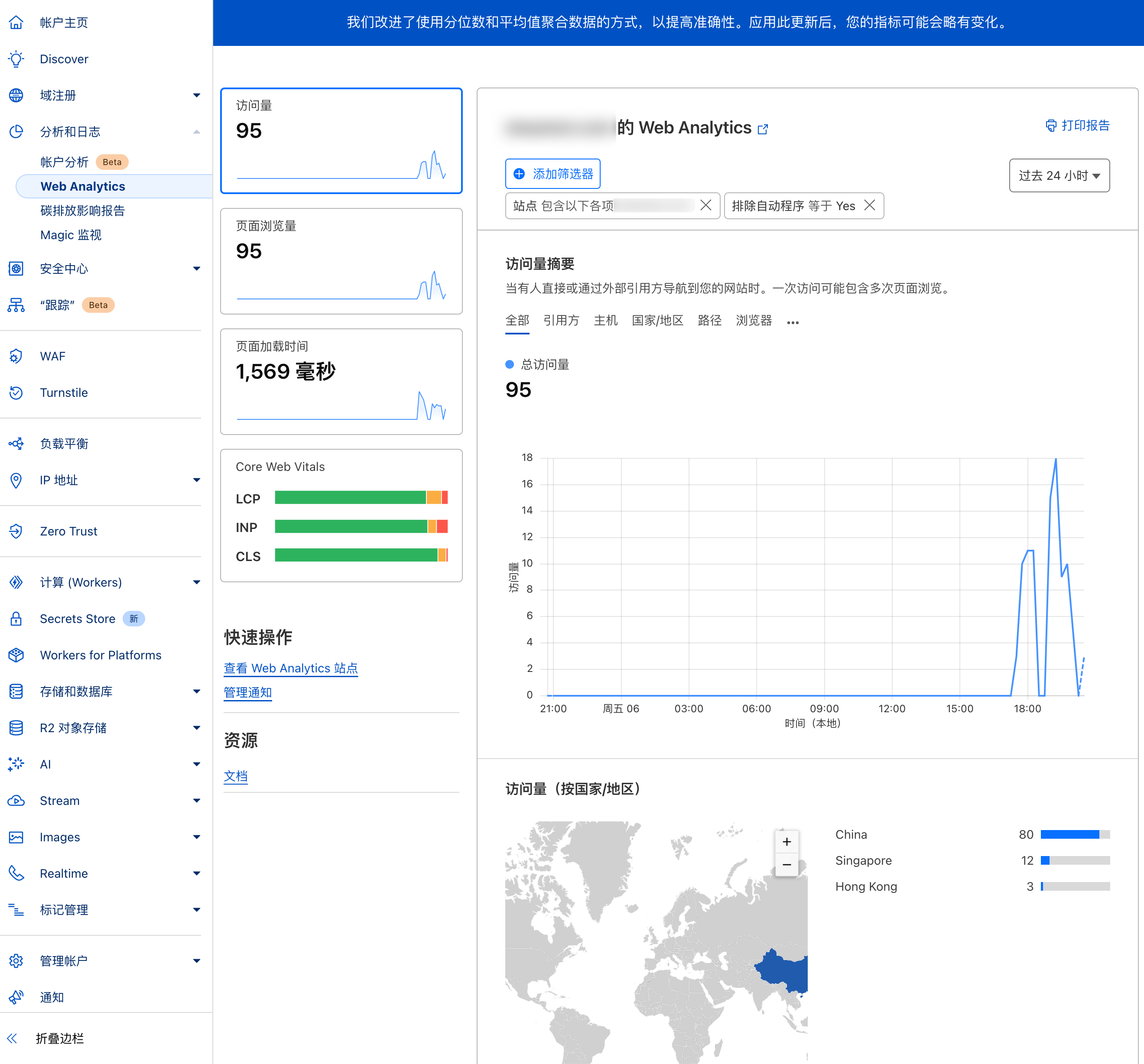Switch to the 浏览器 tab
This screenshot has height=1064, width=1144.
(754, 321)
